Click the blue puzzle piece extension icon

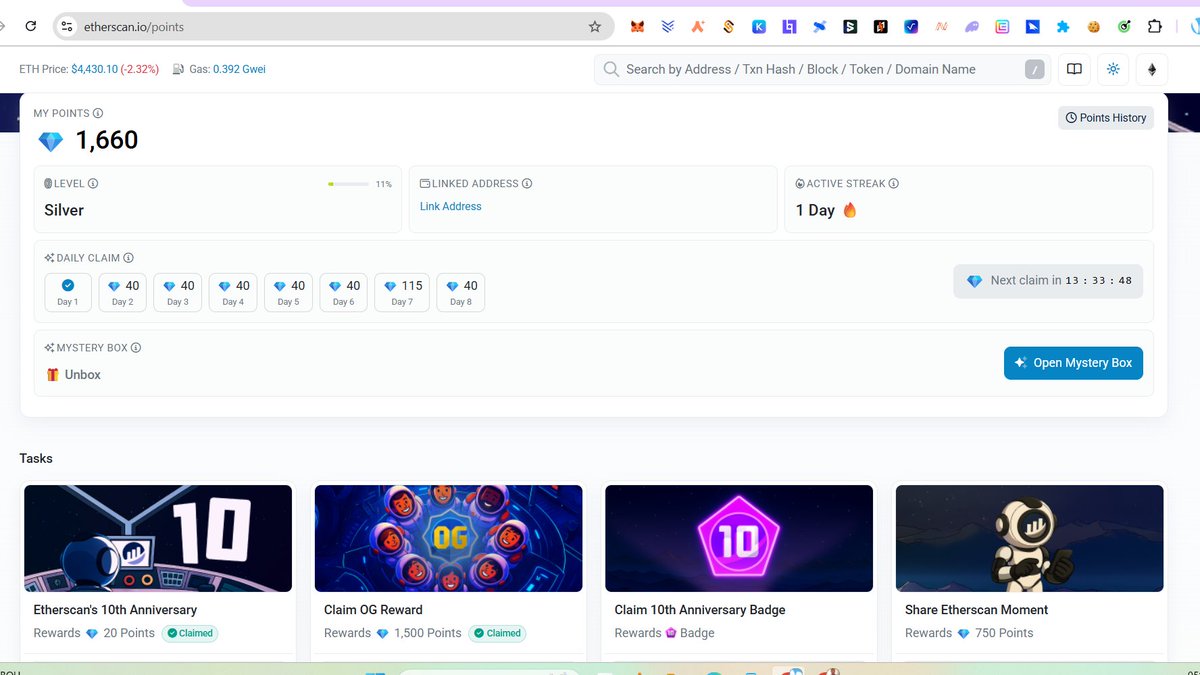[x=1063, y=27]
